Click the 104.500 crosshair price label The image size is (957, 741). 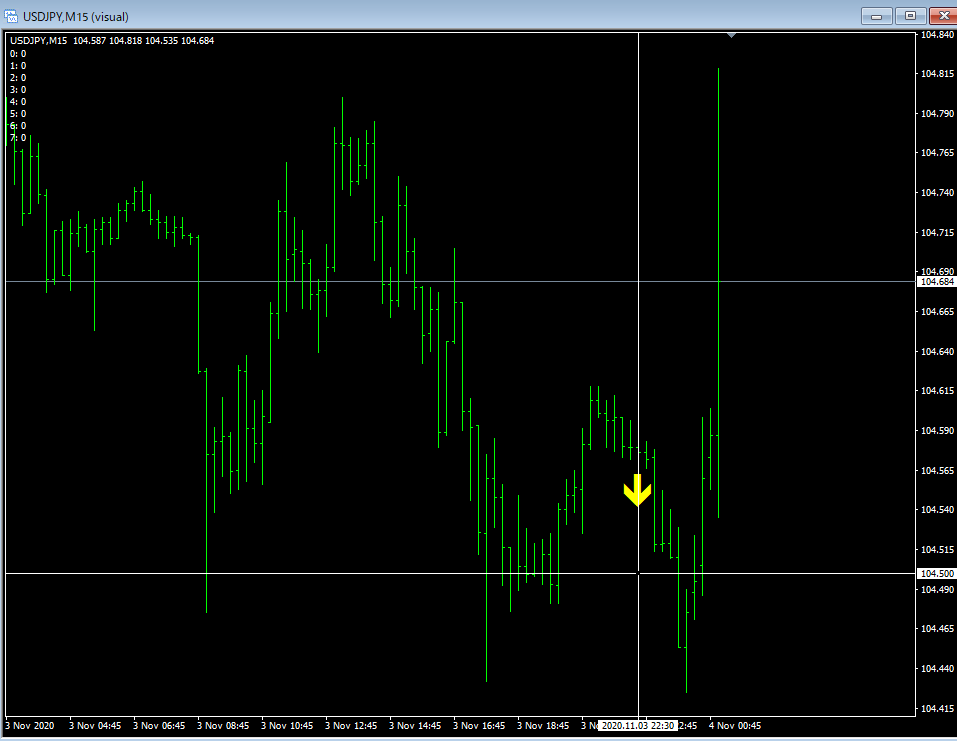[936, 573]
